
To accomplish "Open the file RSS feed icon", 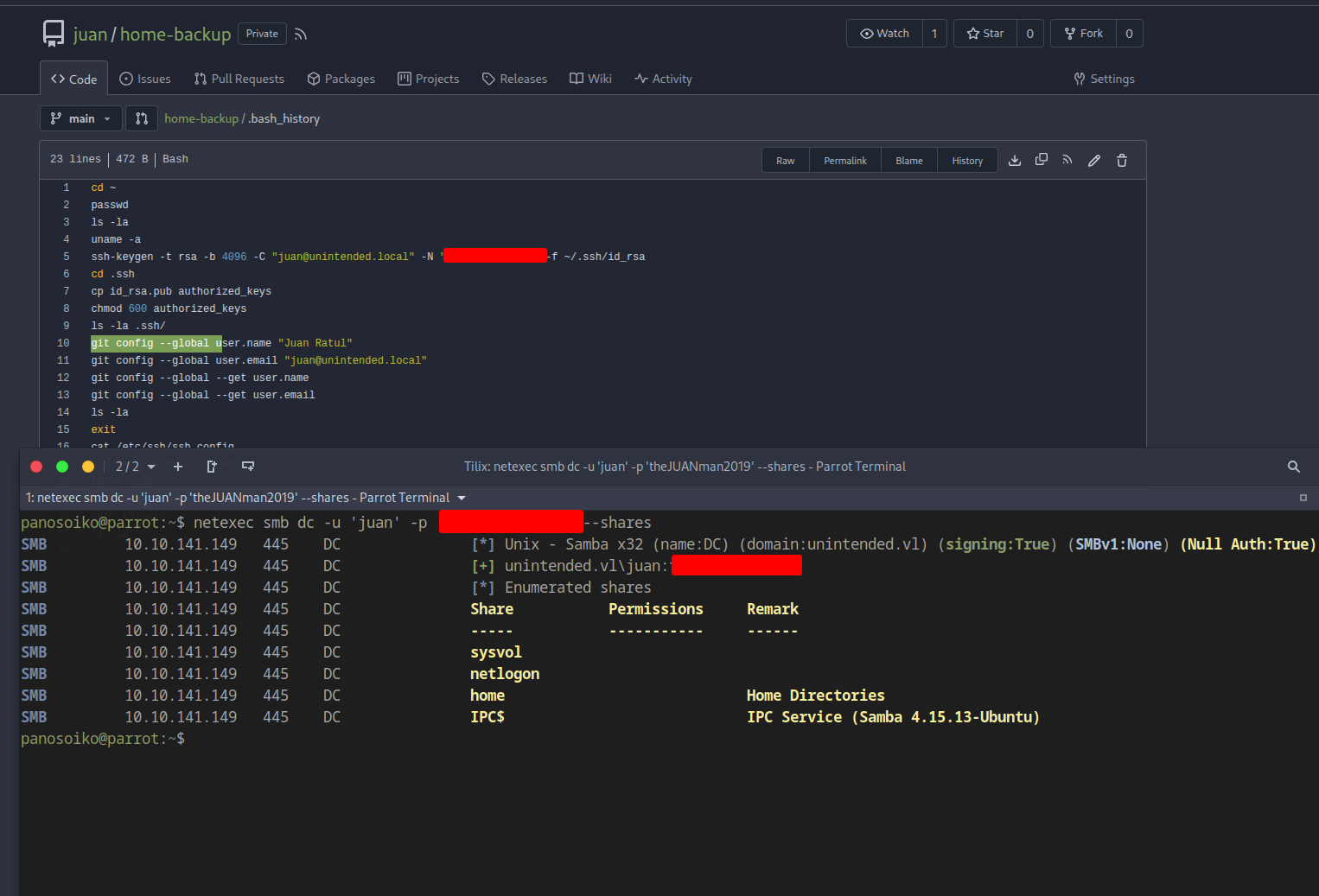I will pyautogui.click(x=1067, y=160).
